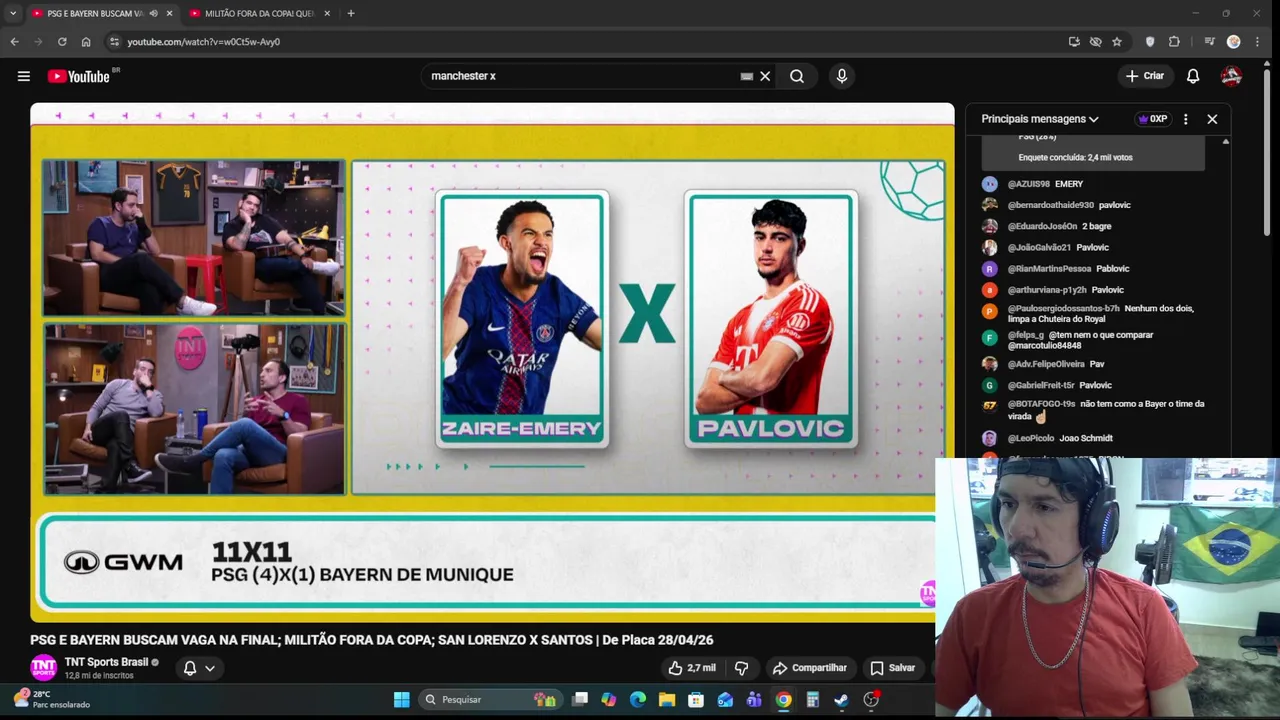
Task: Click the chat scrollbar up arrow
Action: 1225,142
